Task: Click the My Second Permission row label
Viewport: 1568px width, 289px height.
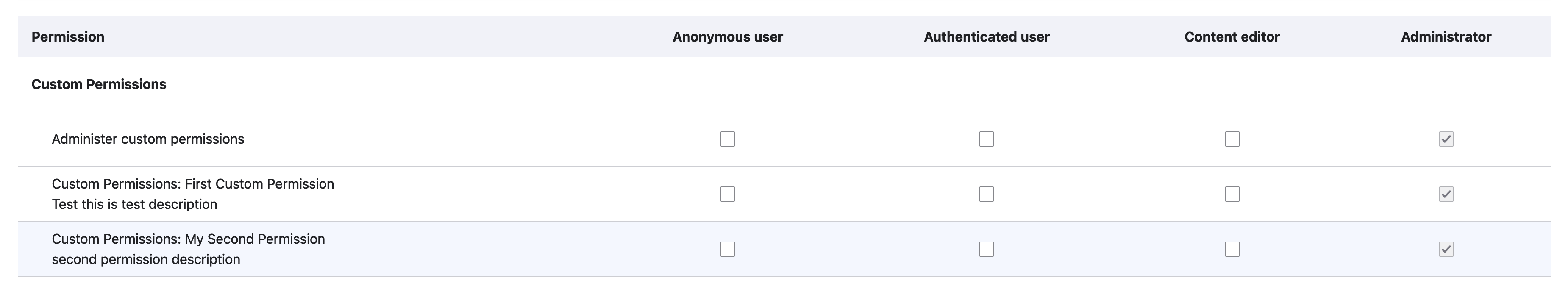Action: click(188, 239)
